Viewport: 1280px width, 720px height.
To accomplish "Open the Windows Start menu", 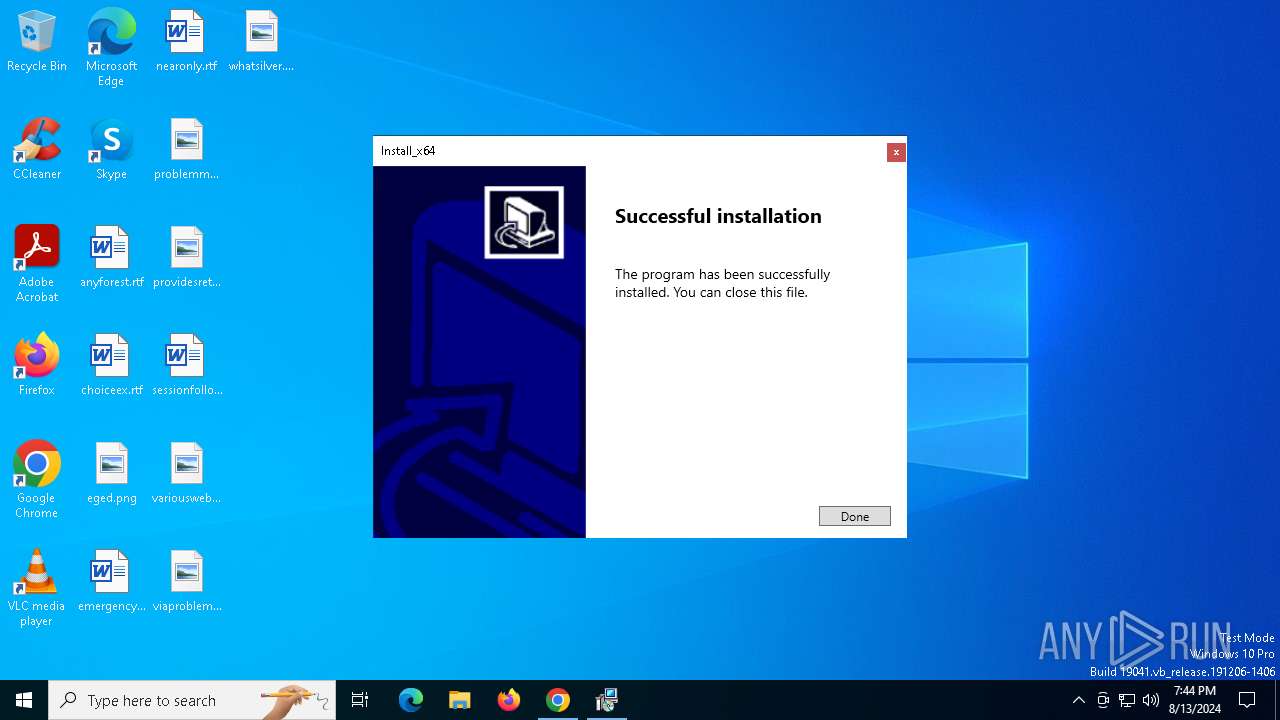I will pos(24,700).
